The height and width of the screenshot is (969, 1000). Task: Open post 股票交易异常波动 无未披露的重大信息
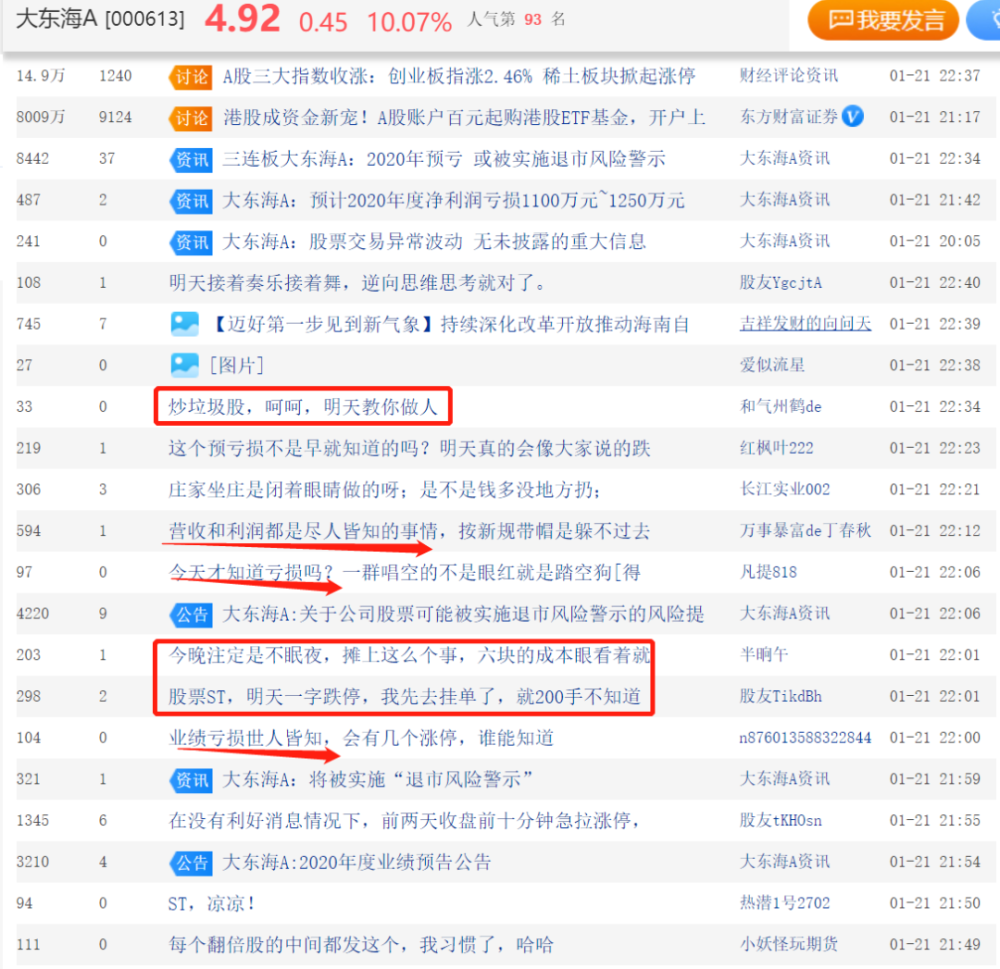pyautogui.click(x=434, y=242)
